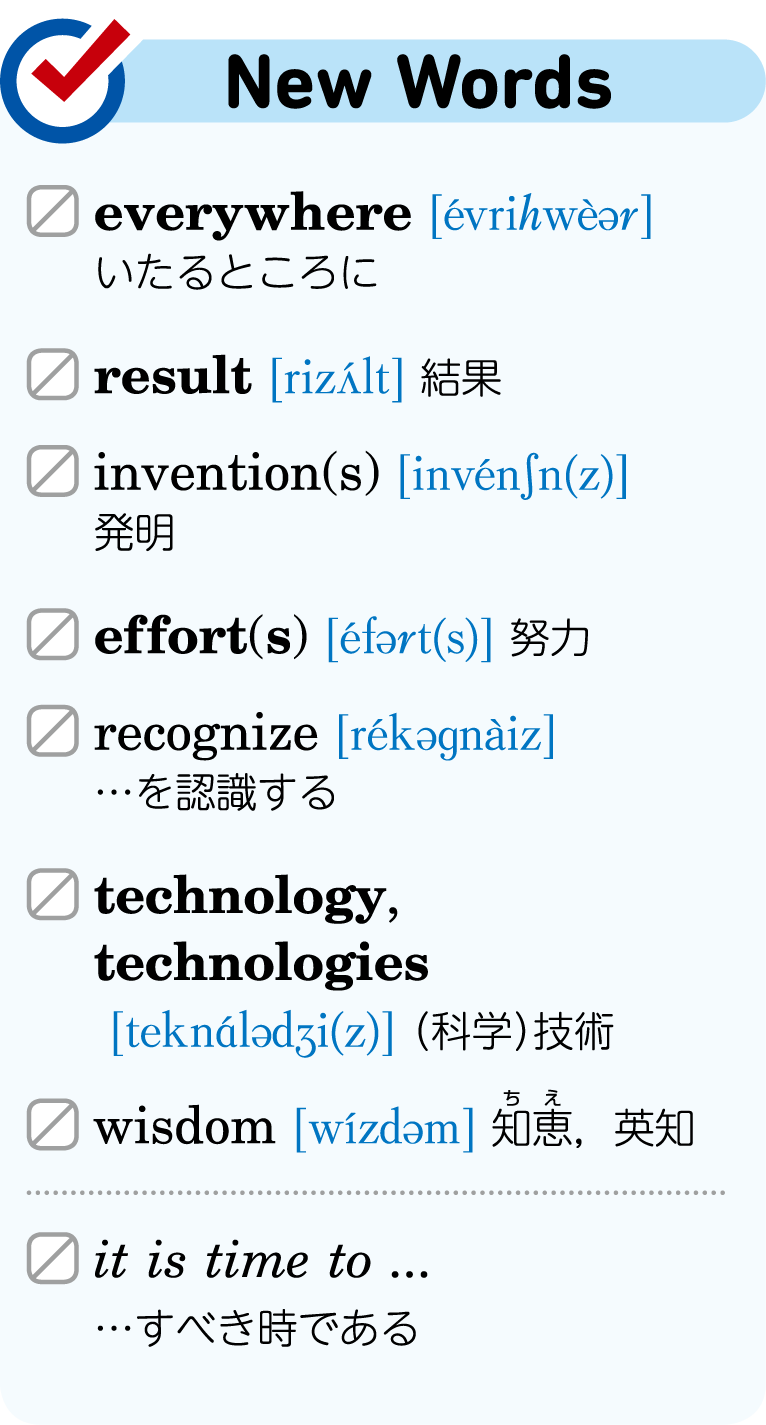Select the word recognize
This screenshot has width=766, height=1425.
click(206, 736)
